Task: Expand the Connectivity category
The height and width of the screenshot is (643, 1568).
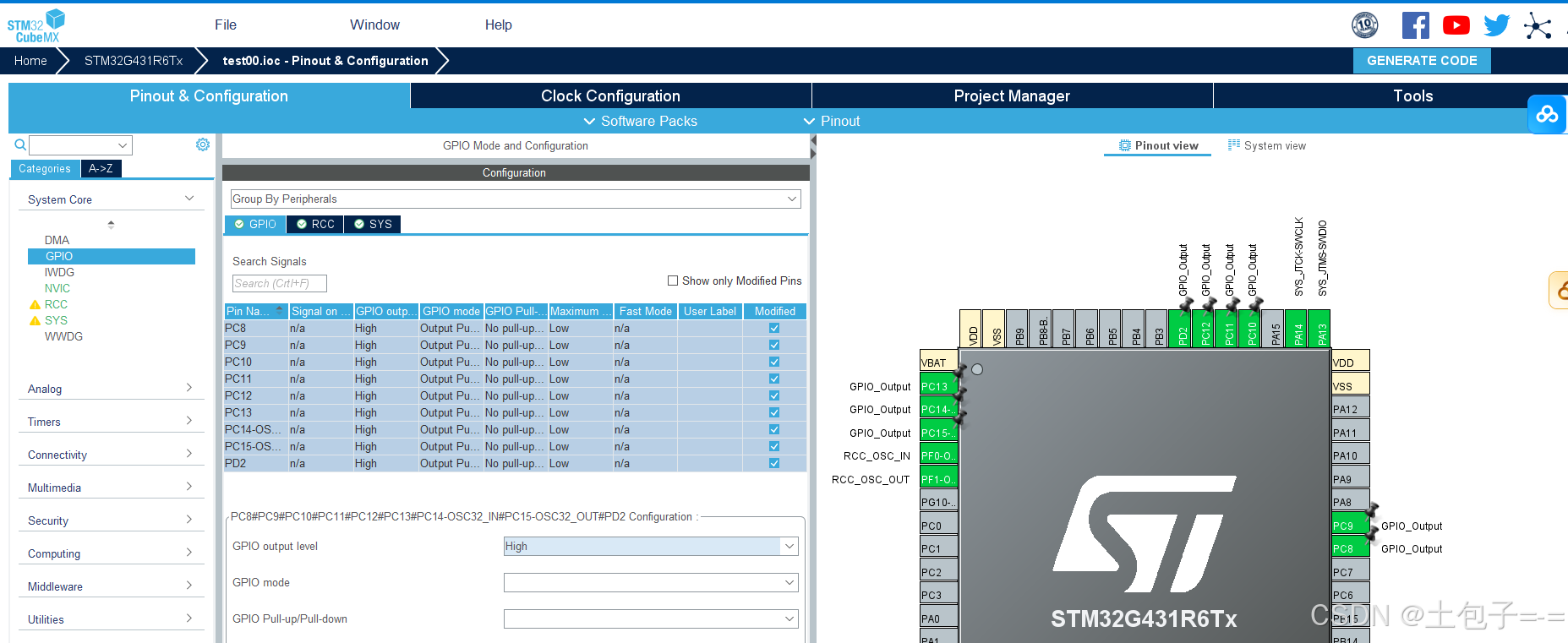Action: (111, 455)
